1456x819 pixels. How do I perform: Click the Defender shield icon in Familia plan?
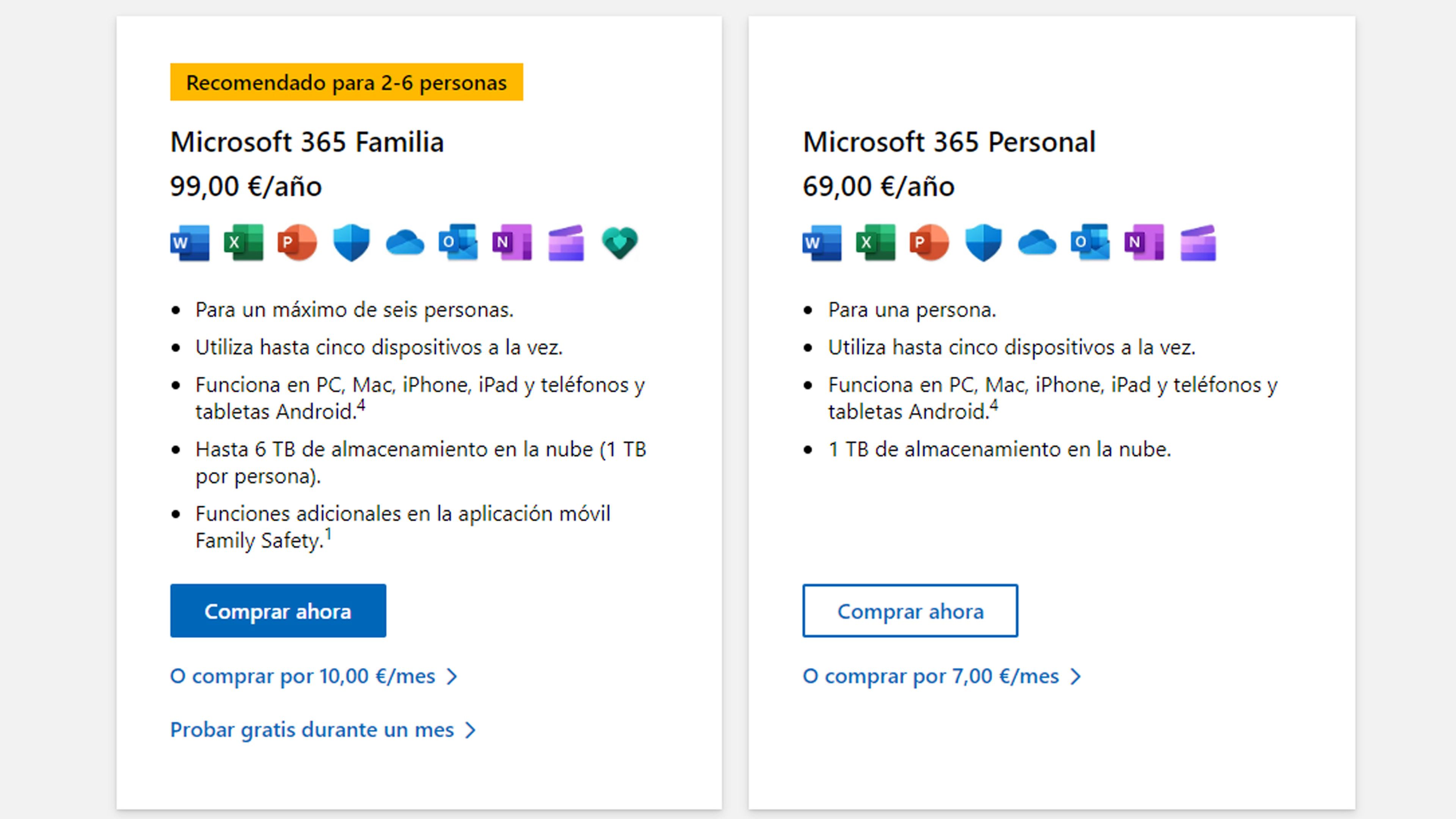351,243
